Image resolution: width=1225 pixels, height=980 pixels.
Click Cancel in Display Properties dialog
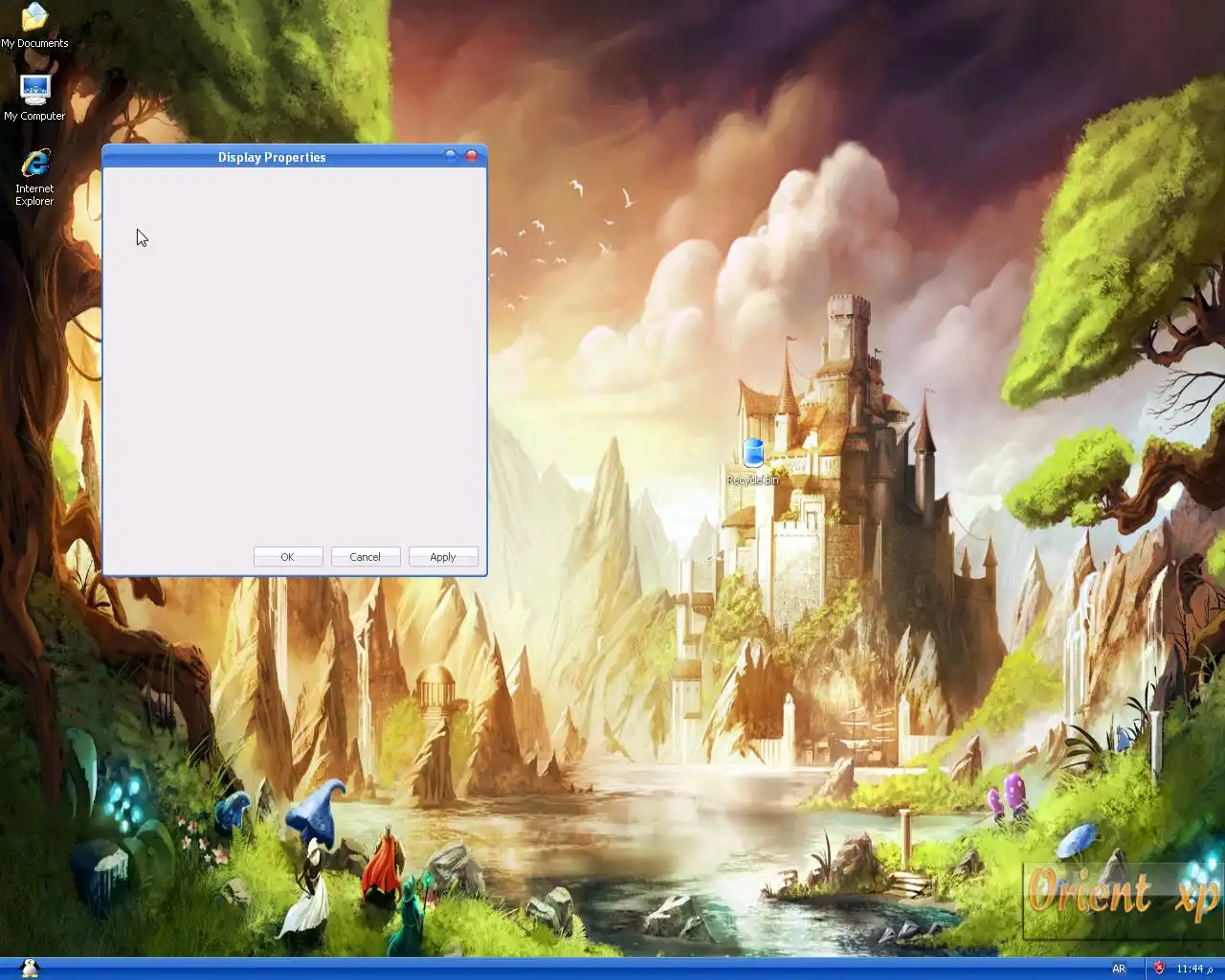click(x=366, y=557)
